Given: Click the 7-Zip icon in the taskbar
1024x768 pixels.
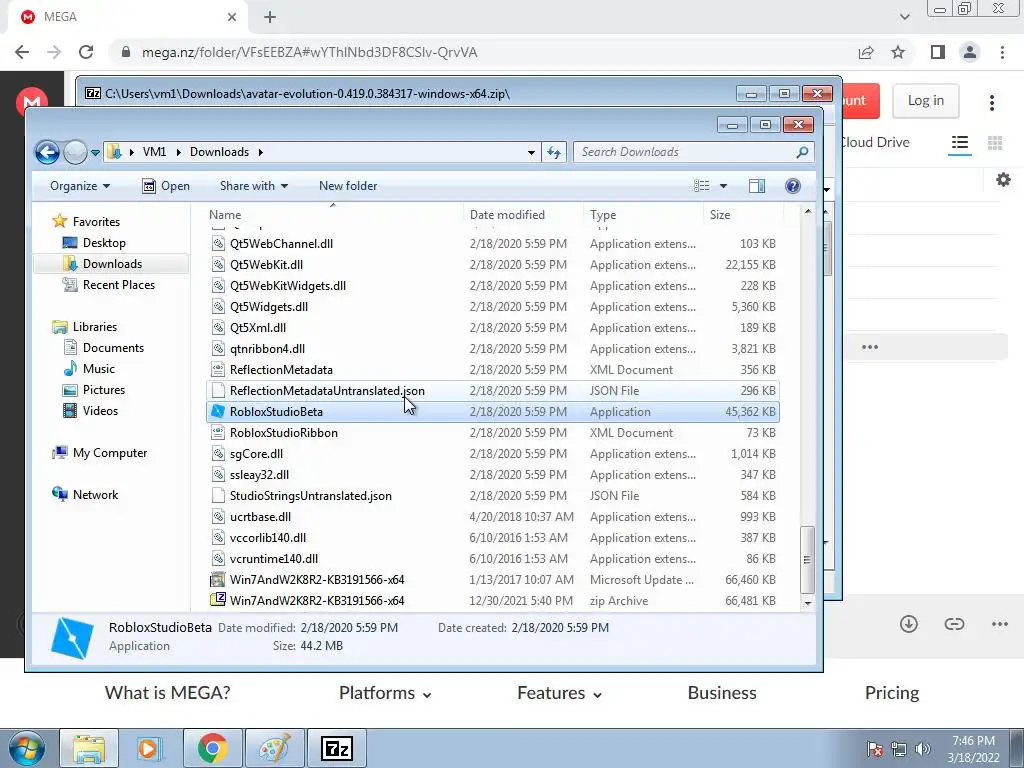Looking at the screenshot, I should [x=337, y=748].
